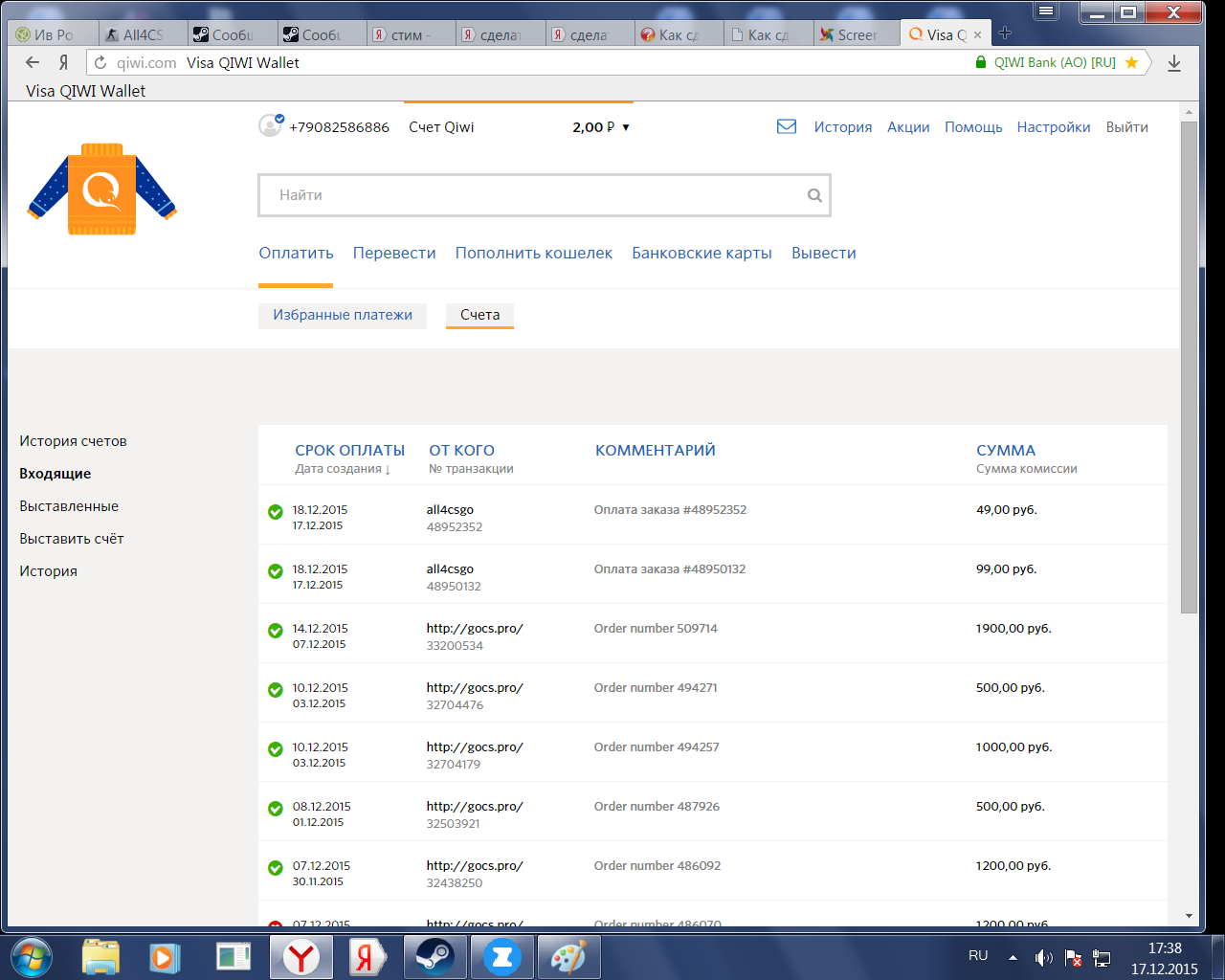Open the Оплатить section
This screenshot has width=1225, height=980.
[x=296, y=253]
